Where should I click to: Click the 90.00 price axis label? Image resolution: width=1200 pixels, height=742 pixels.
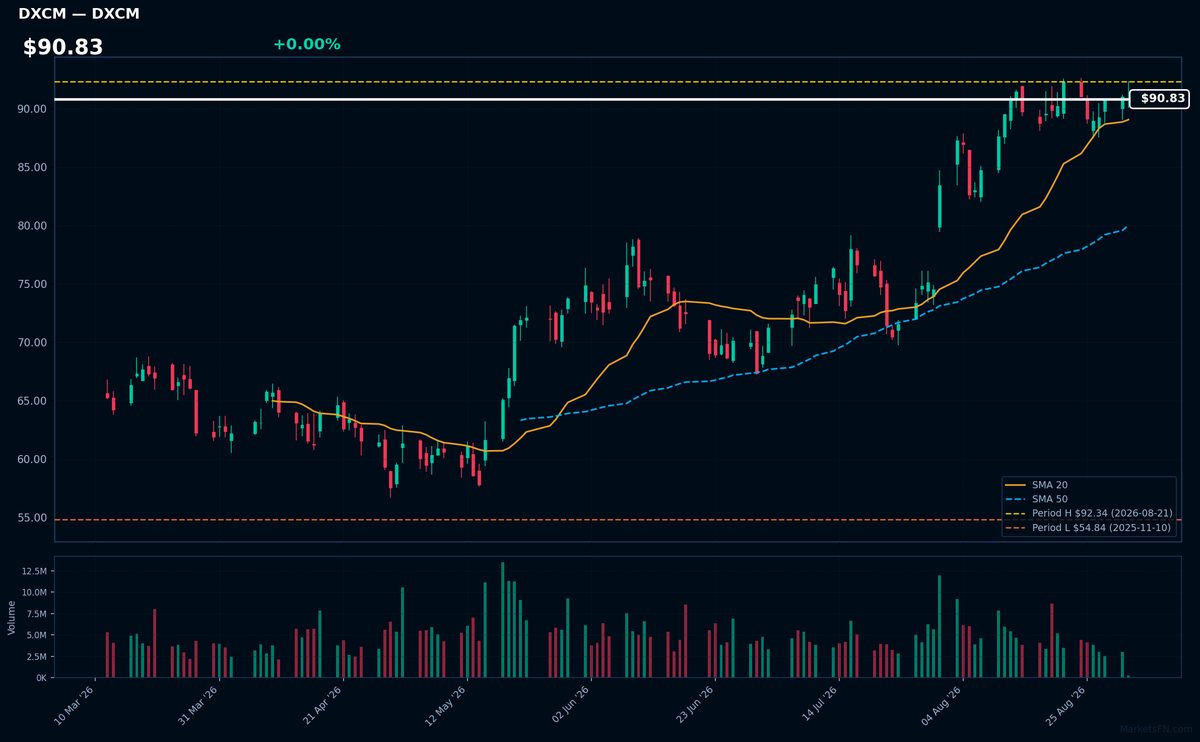coord(33,109)
